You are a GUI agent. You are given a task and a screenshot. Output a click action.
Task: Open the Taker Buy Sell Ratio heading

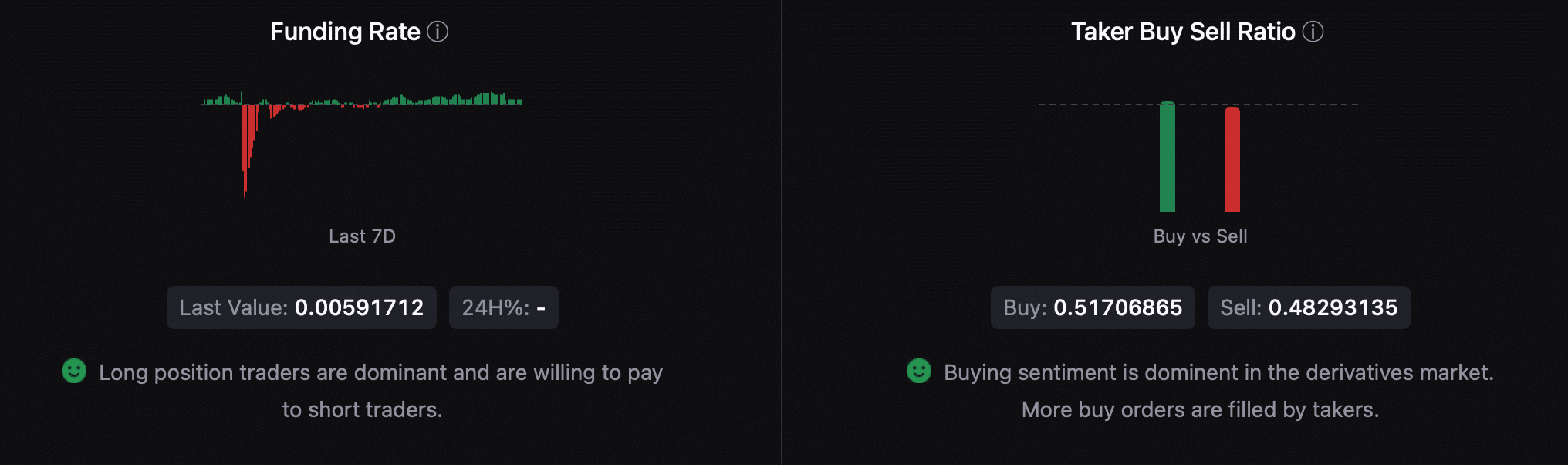[1183, 32]
